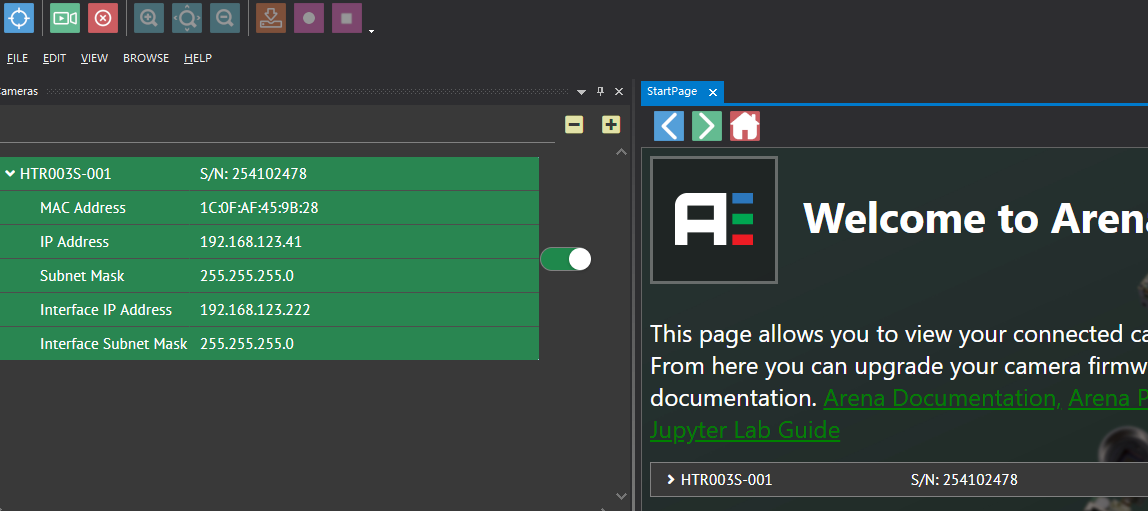The image size is (1148, 511).
Task: Open the BROWSE menu
Action: [146, 58]
